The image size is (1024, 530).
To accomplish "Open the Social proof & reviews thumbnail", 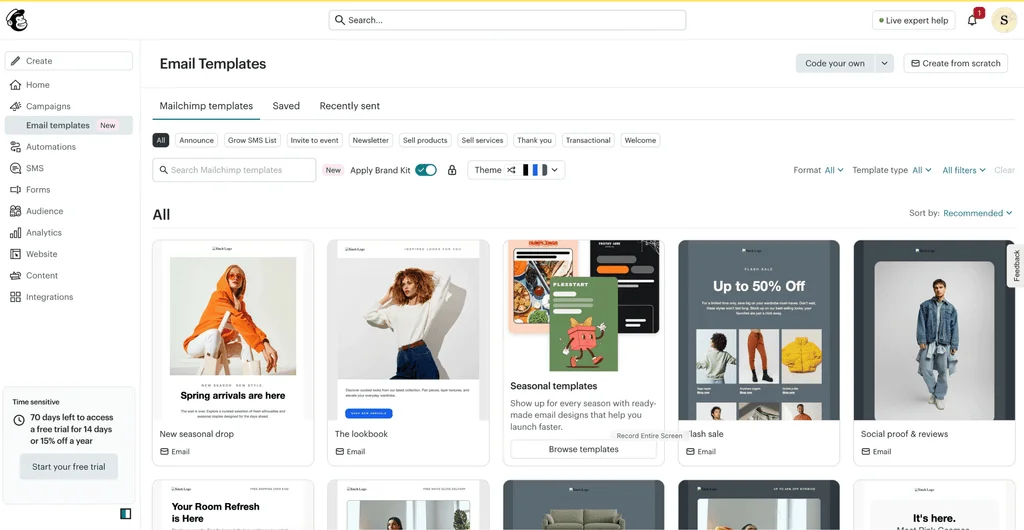I will tap(935, 331).
